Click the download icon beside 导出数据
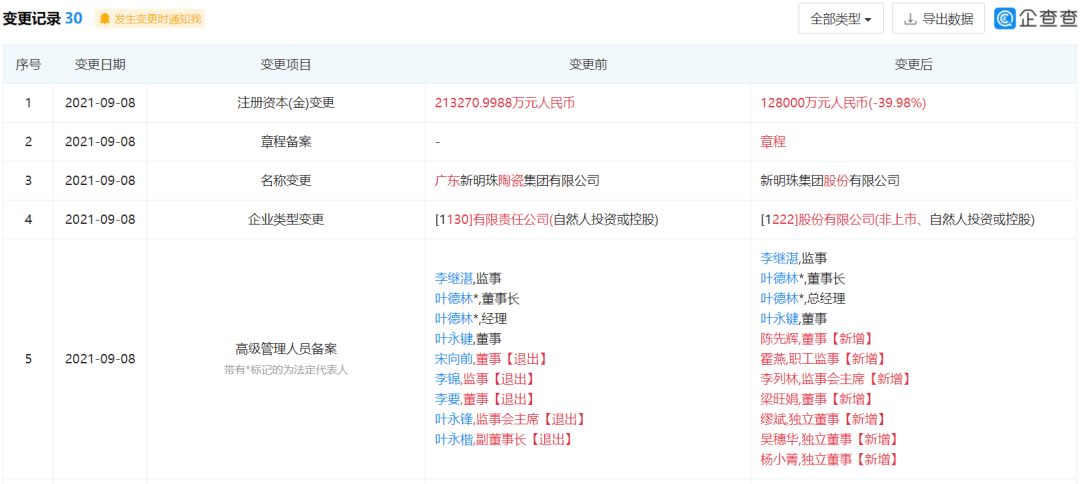 coord(910,19)
